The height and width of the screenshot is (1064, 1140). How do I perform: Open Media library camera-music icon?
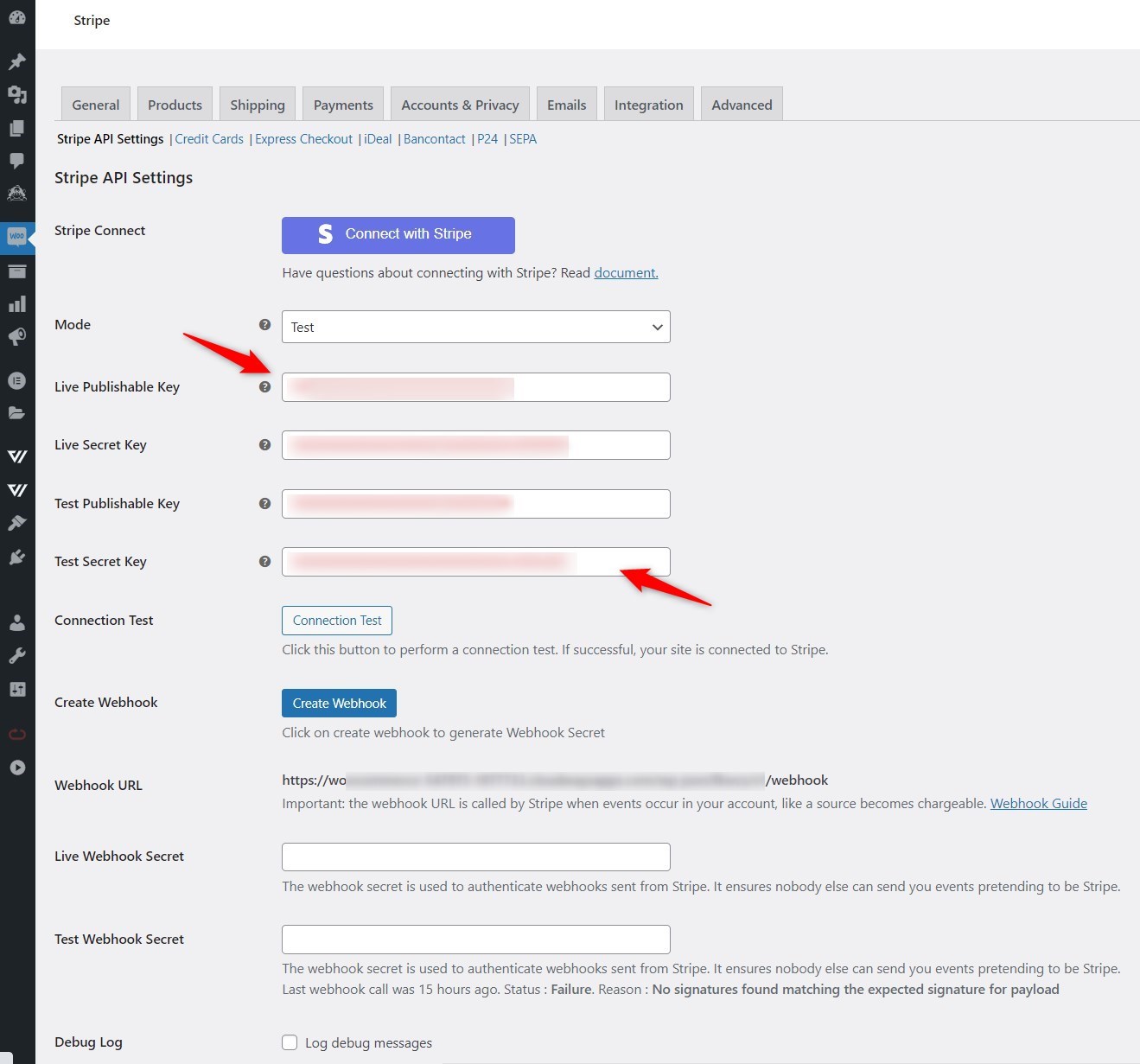click(x=17, y=94)
